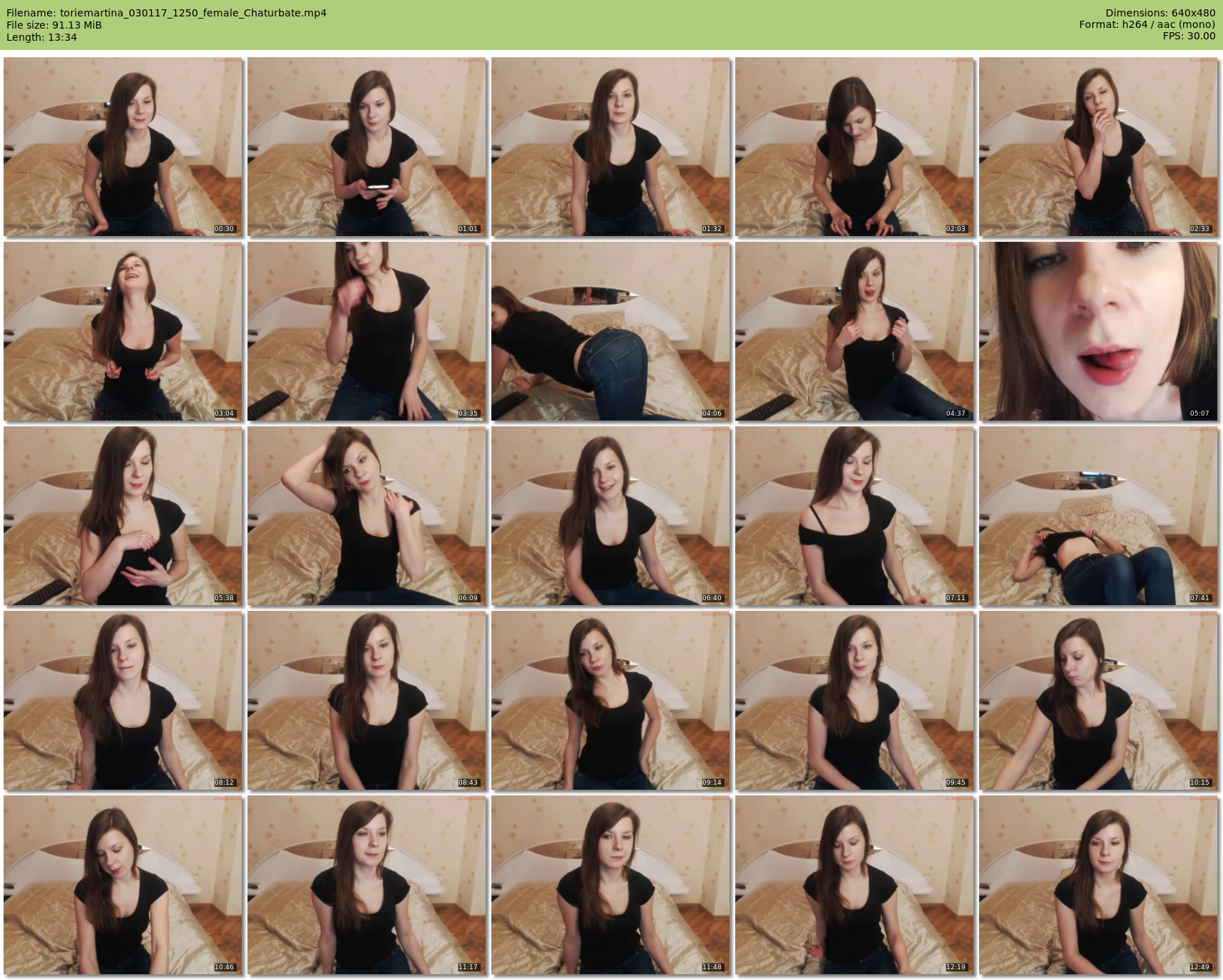Select the 02:03 frame thumbnail
This screenshot has height=980, width=1223.
click(855, 147)
